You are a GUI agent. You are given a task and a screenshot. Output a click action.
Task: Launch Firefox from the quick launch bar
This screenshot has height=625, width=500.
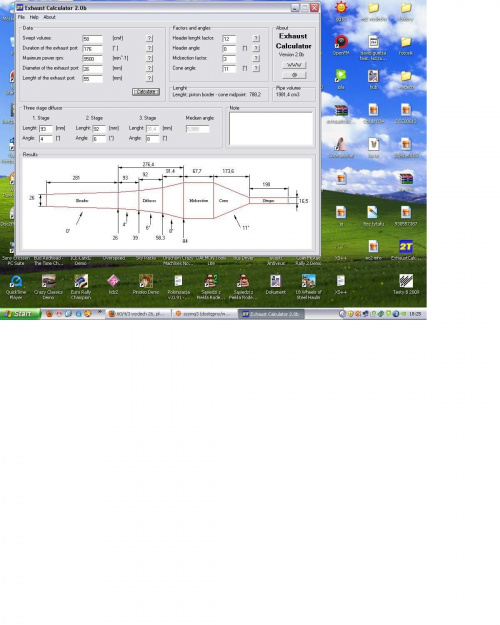[49, 314]
